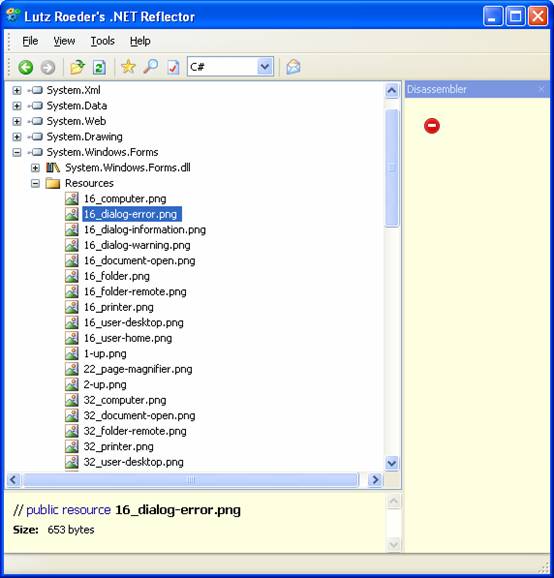Click the horizontal scroll right arrow
The image size is (554, 578).
tap(375, 480)
